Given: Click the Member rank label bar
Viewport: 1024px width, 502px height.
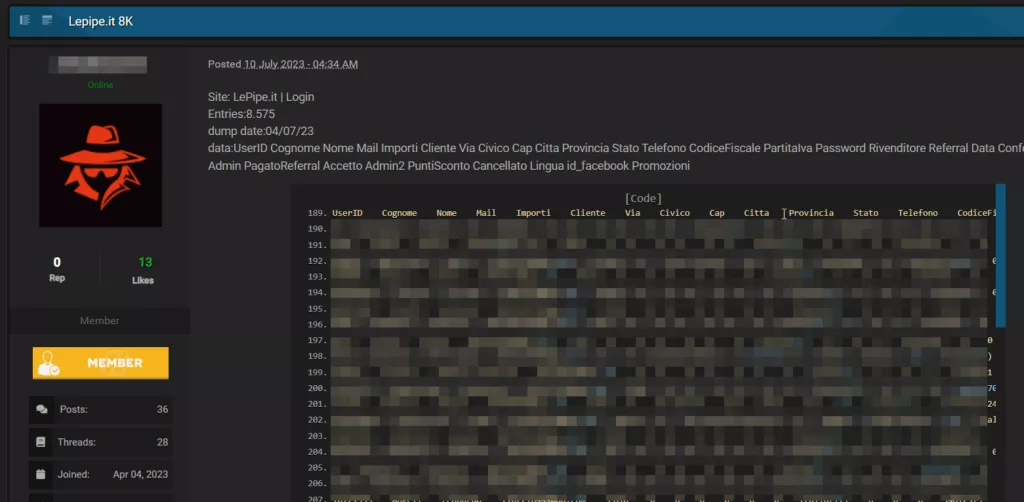Looking at the screenshot, I should [x=99, y=321].
